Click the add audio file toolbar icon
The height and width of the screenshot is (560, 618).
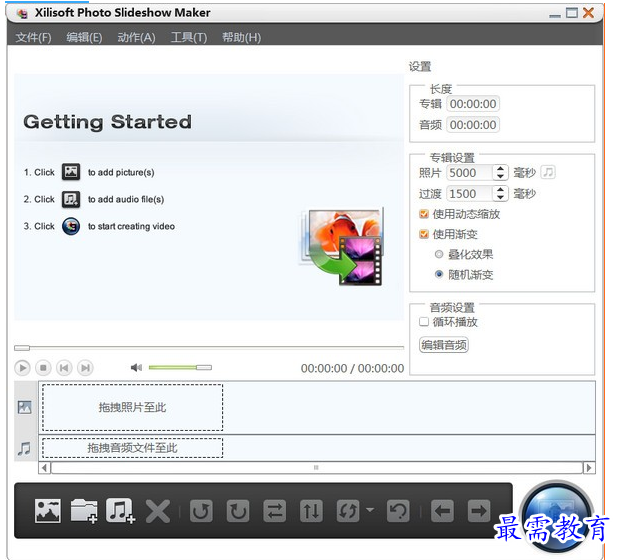point(120,511)
